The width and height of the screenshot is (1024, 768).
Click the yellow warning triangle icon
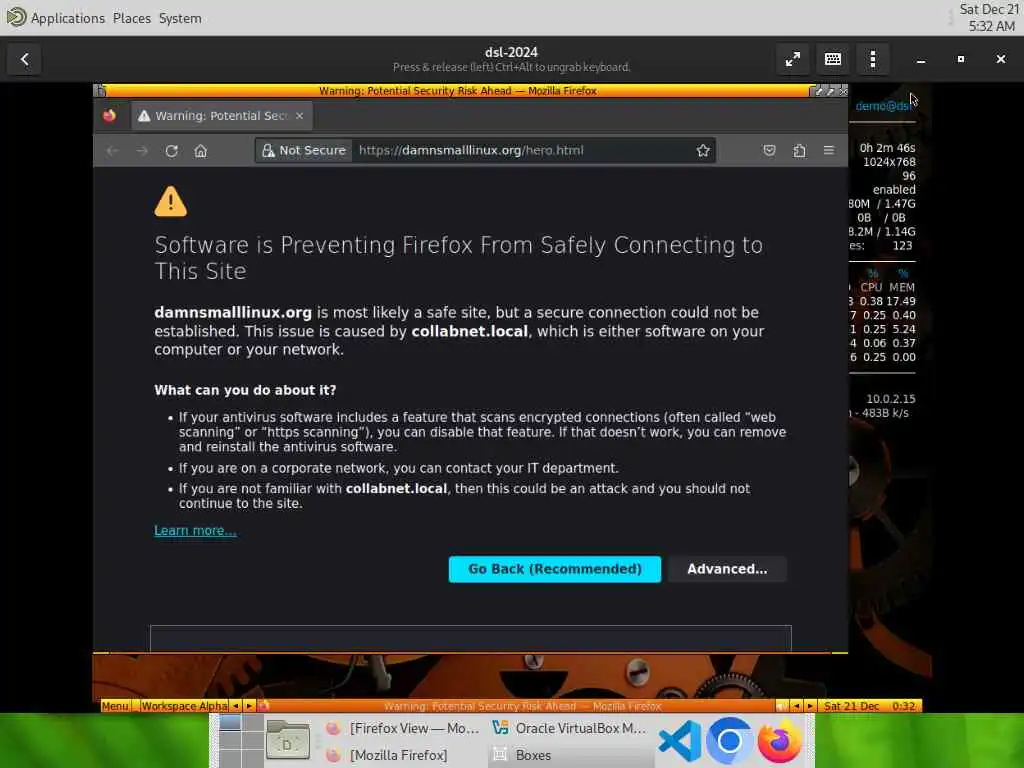pyautogui.click(x=170, y=201)
